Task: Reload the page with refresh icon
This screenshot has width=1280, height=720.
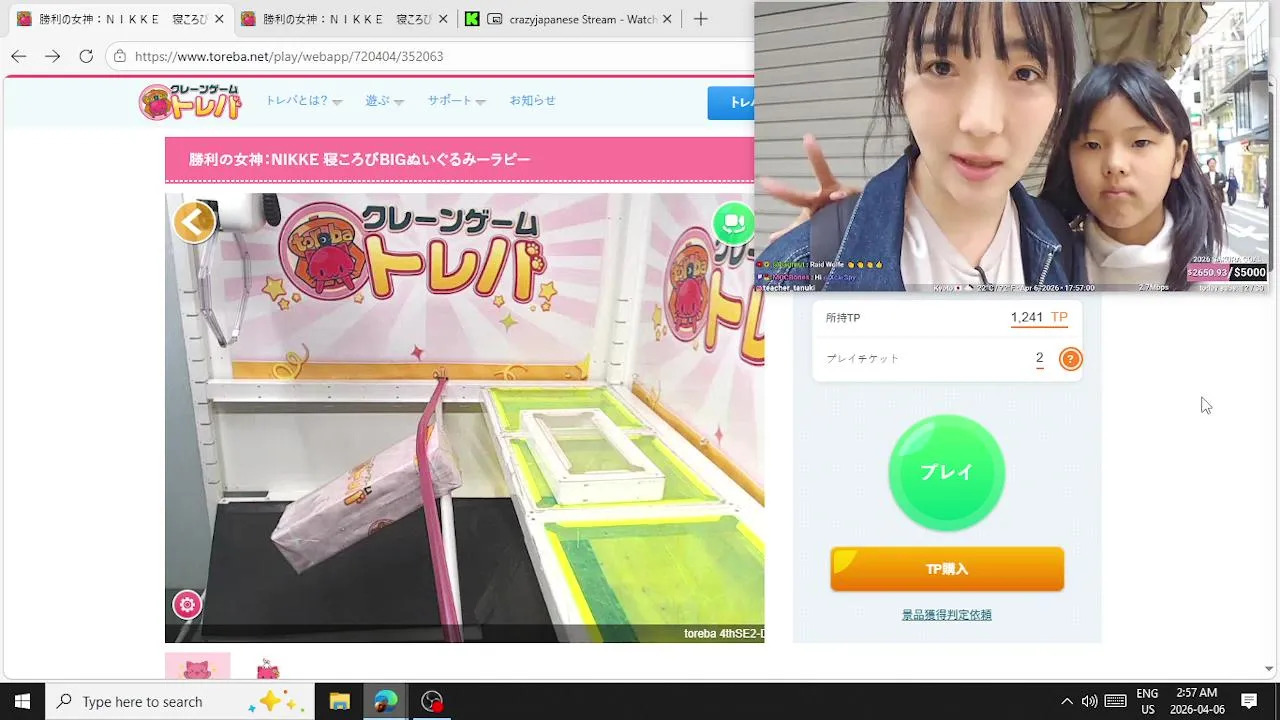Action: pyautogui.click(x=86, y=56)
